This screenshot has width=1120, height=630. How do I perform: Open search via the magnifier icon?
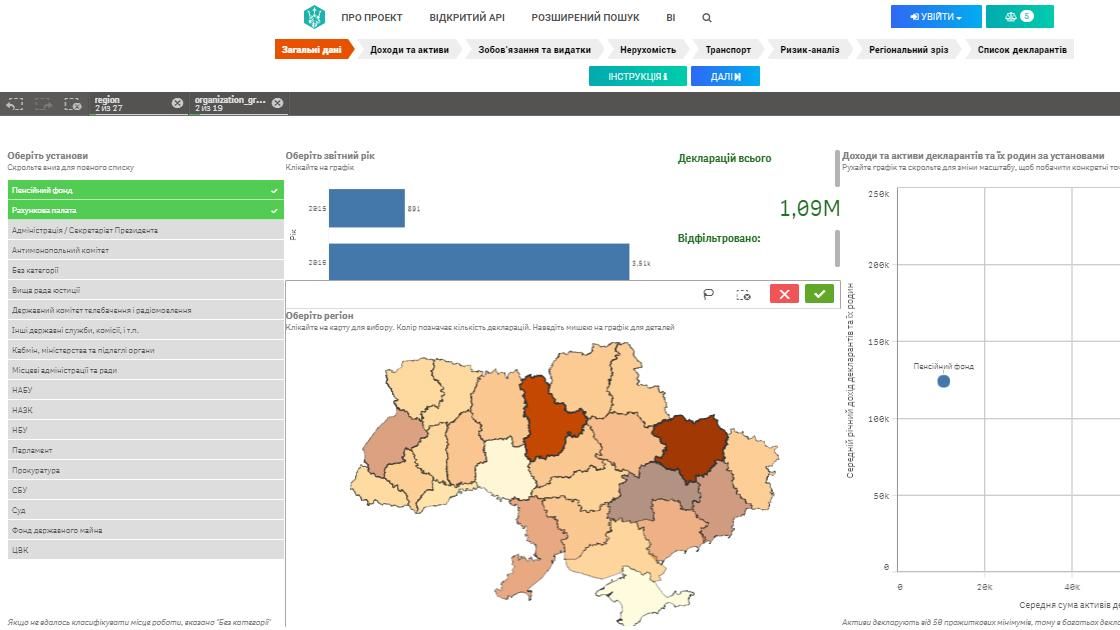click(707, 17)
